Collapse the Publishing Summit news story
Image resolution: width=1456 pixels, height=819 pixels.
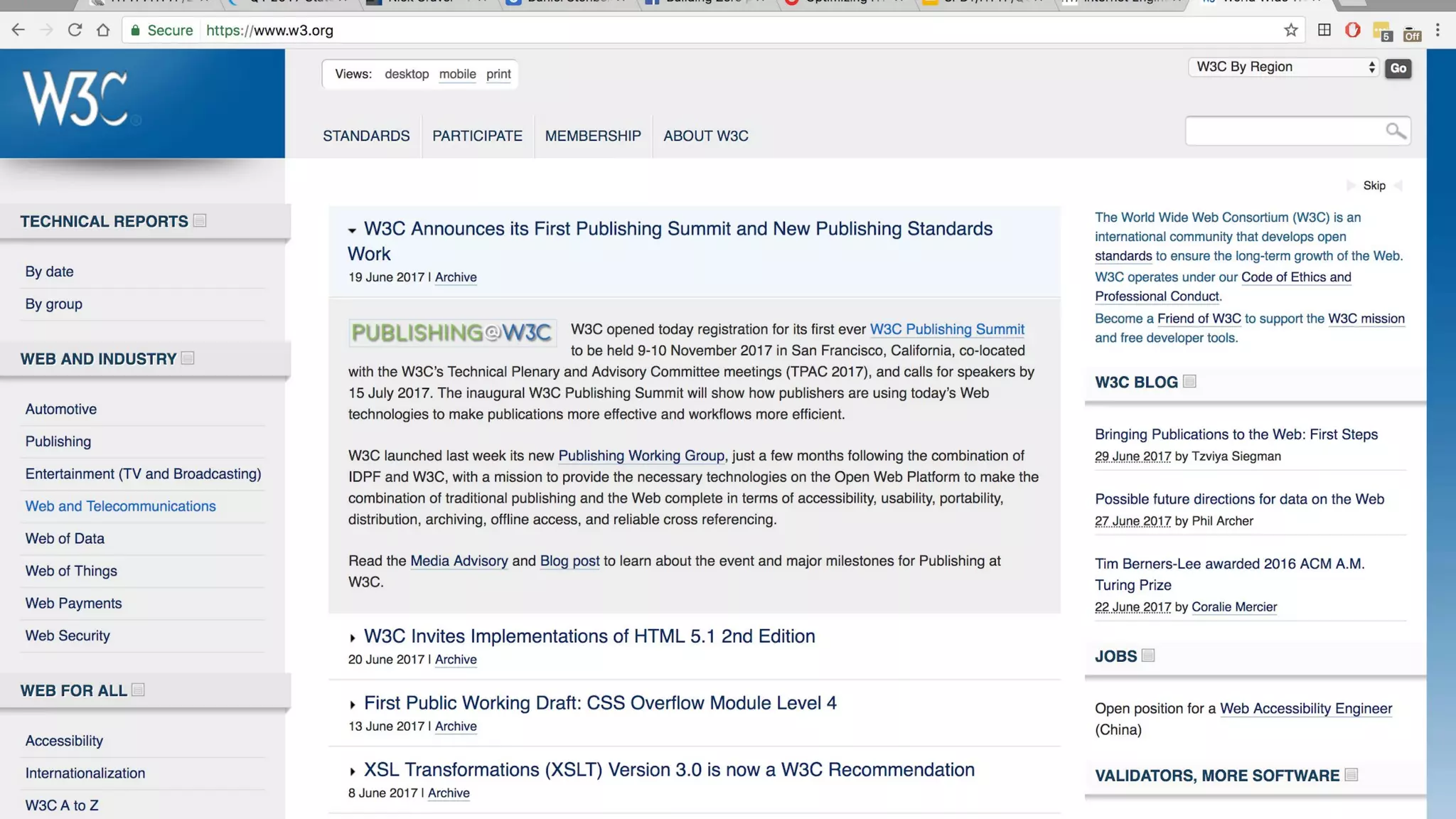(352, 230)
